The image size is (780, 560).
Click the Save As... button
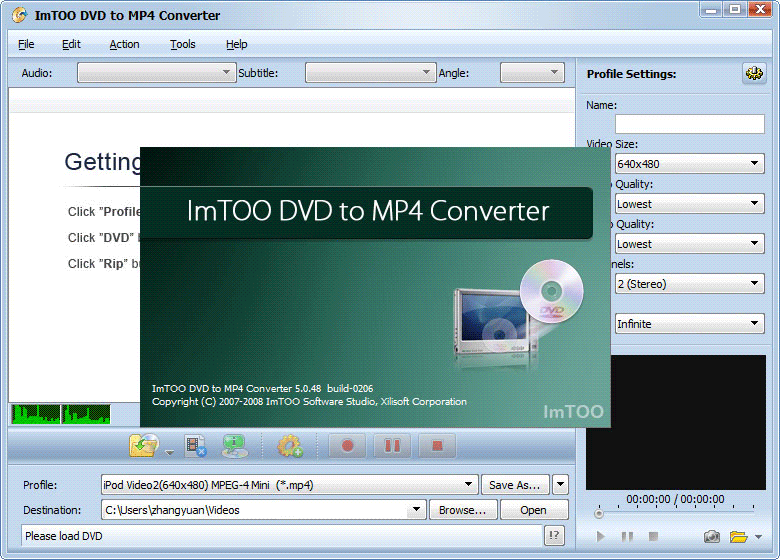coord(515,484)
